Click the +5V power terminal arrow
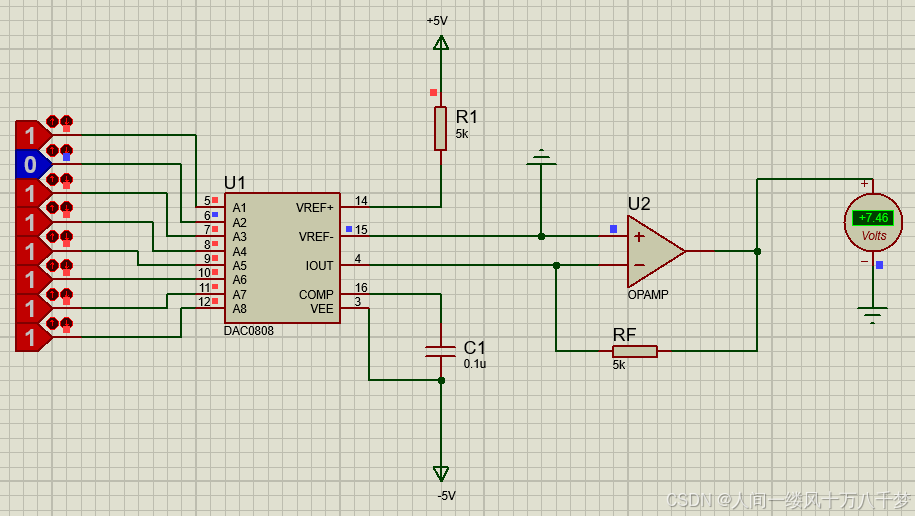This screenshot has width=915, height=516. [441, 43]
